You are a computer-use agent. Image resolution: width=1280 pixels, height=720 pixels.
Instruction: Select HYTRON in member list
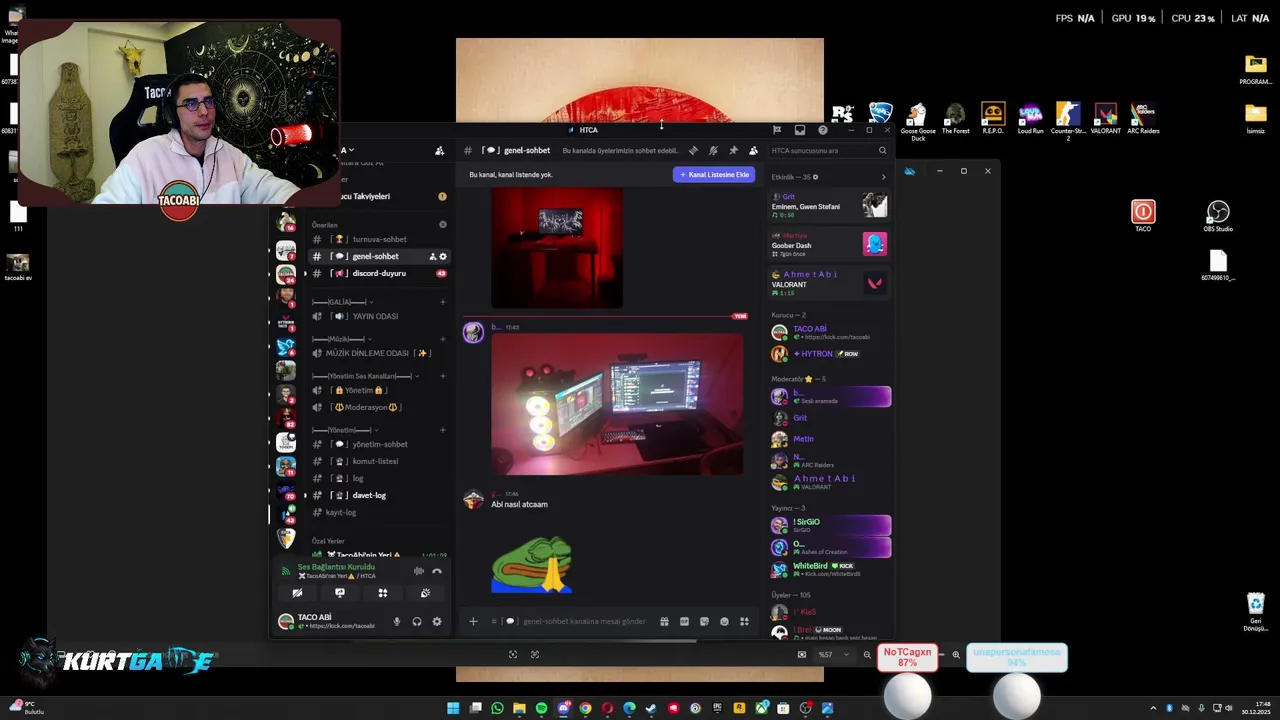point(829,354)
